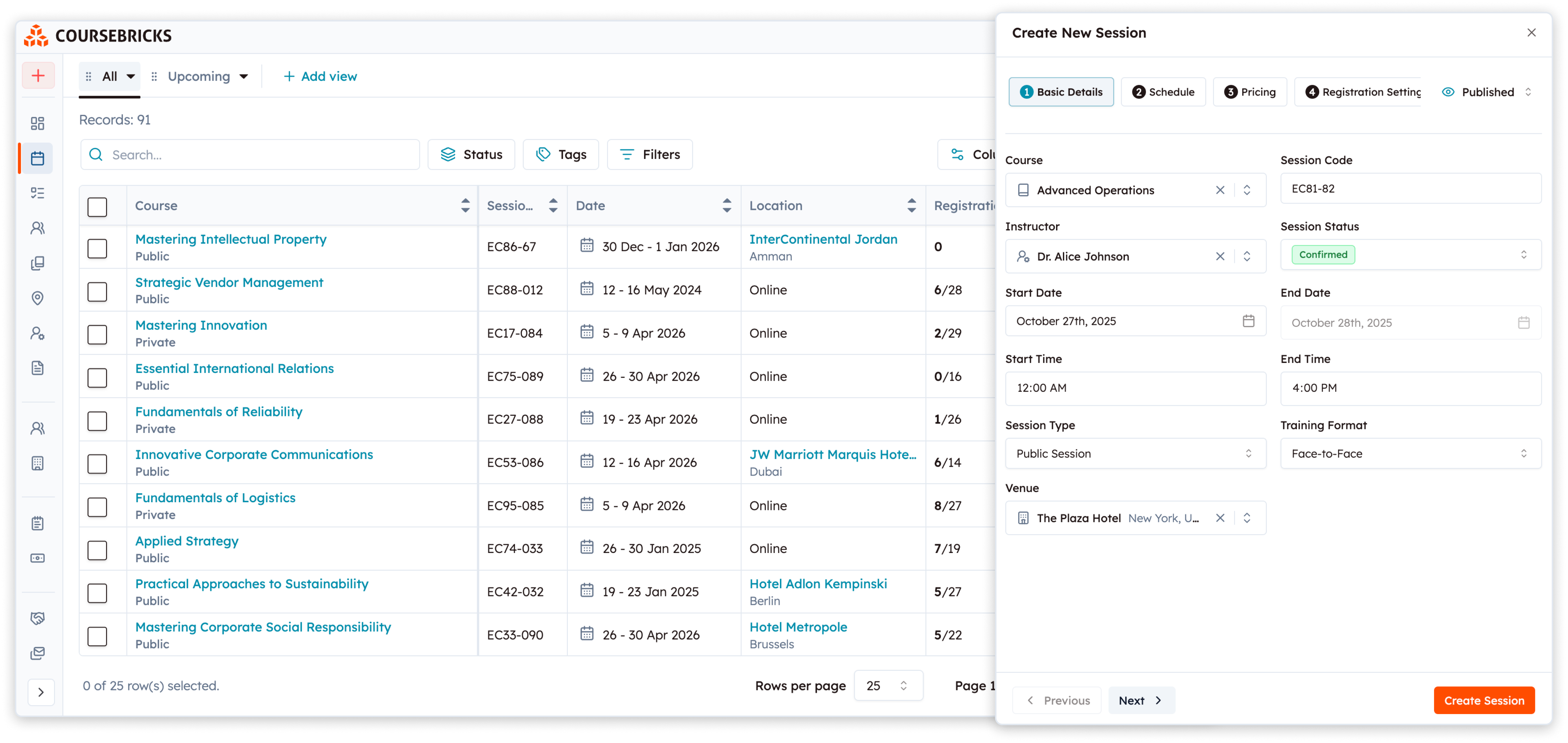Sort the table by Date column
Screen dimensions: 1568x743
(726, 205)
